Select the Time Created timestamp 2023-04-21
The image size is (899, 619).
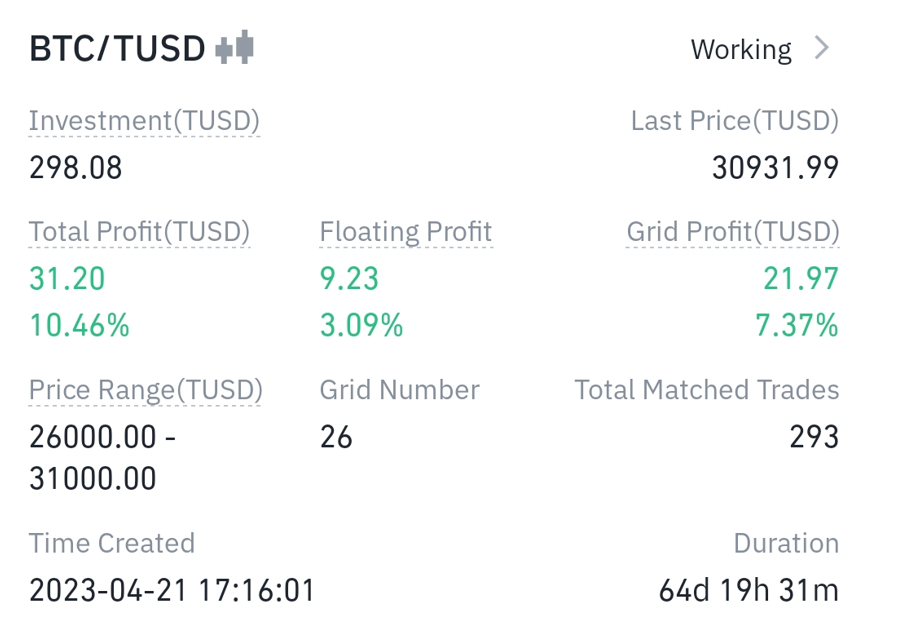click(x=172, y=590)
